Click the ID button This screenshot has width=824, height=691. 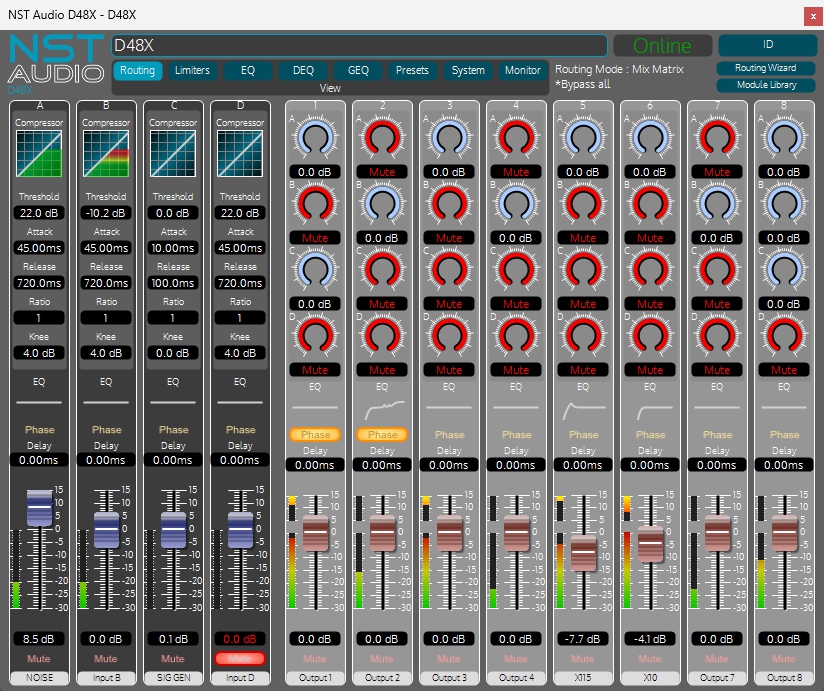(x=768, y=45)
